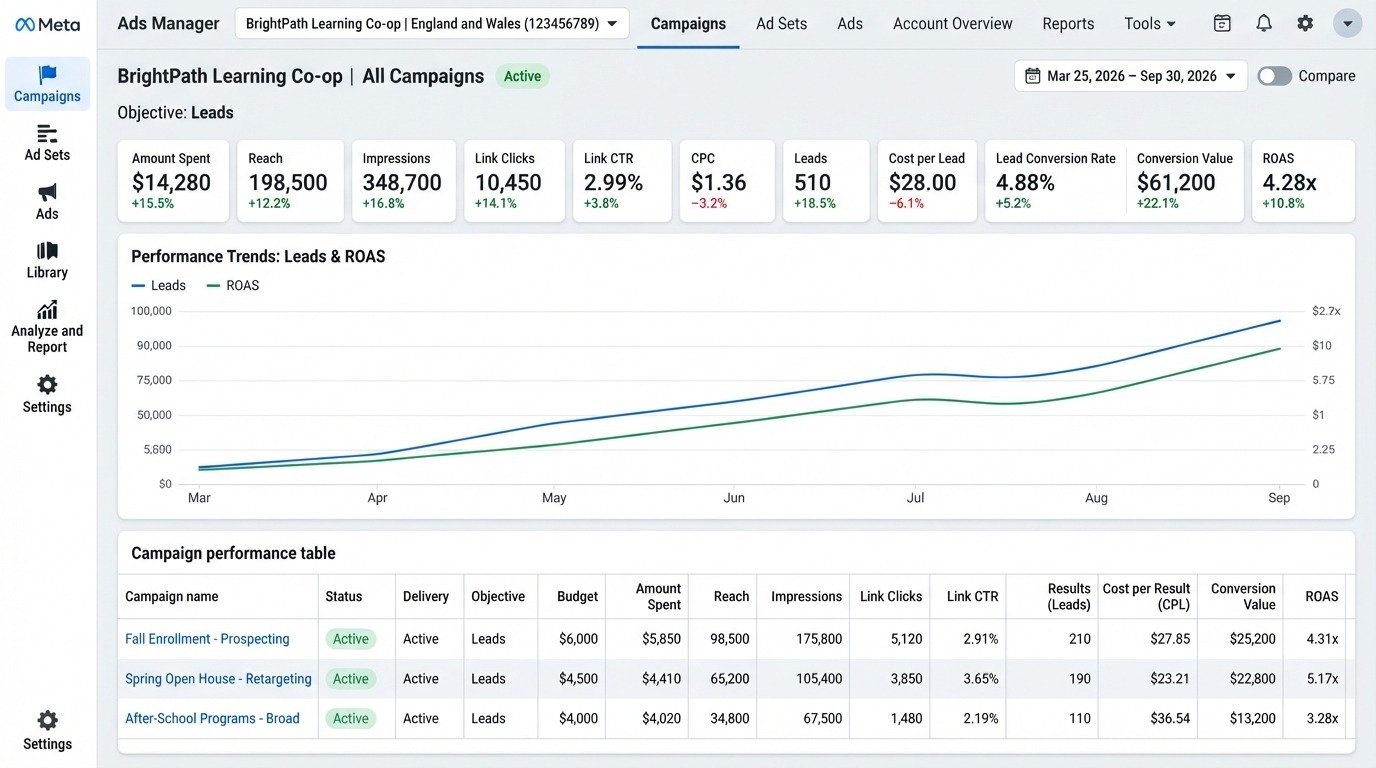
Task: Select the Ads tab in top navigation
Action: point(850,23)
